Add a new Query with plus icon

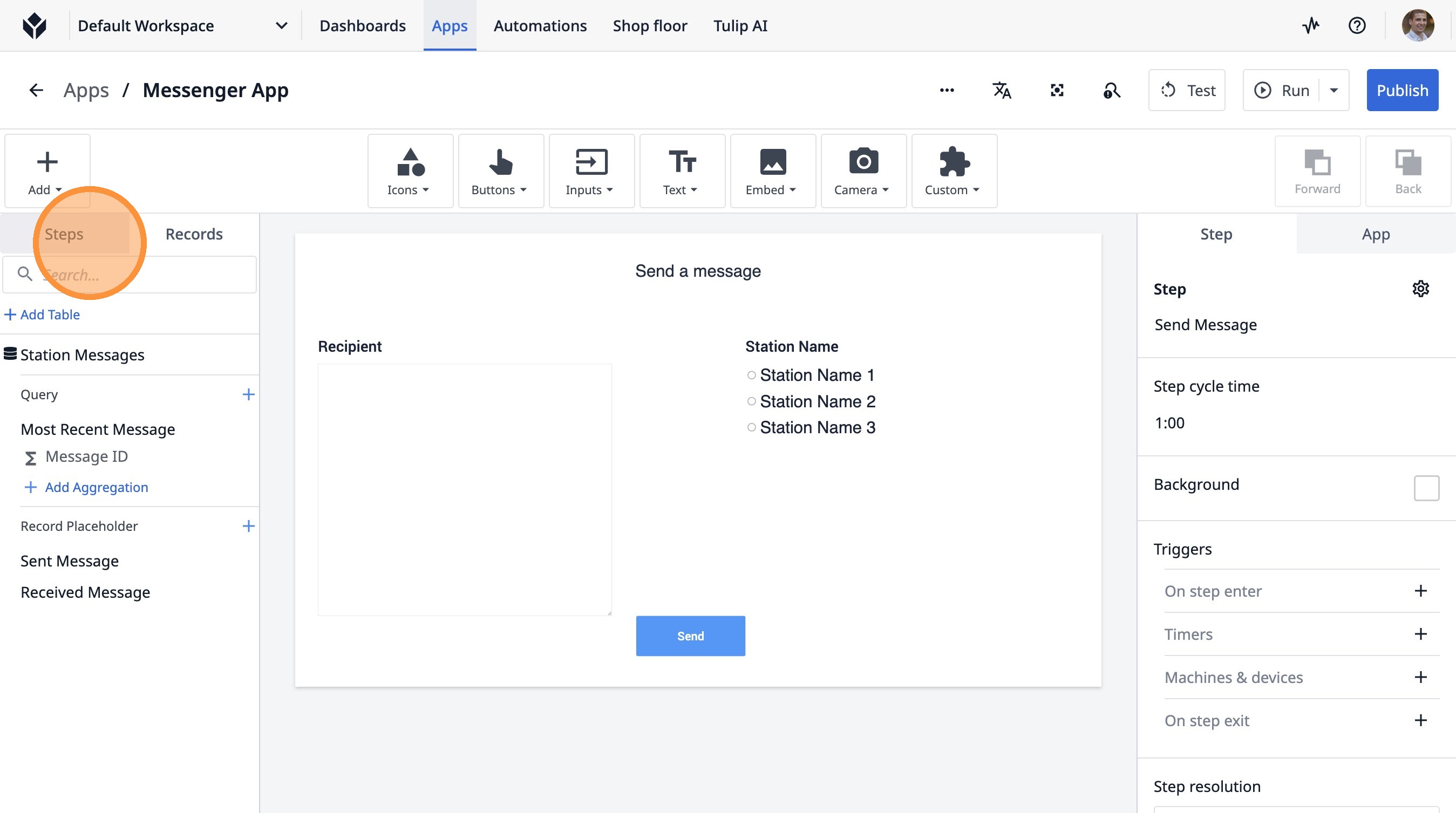click(x=248, y=394)
